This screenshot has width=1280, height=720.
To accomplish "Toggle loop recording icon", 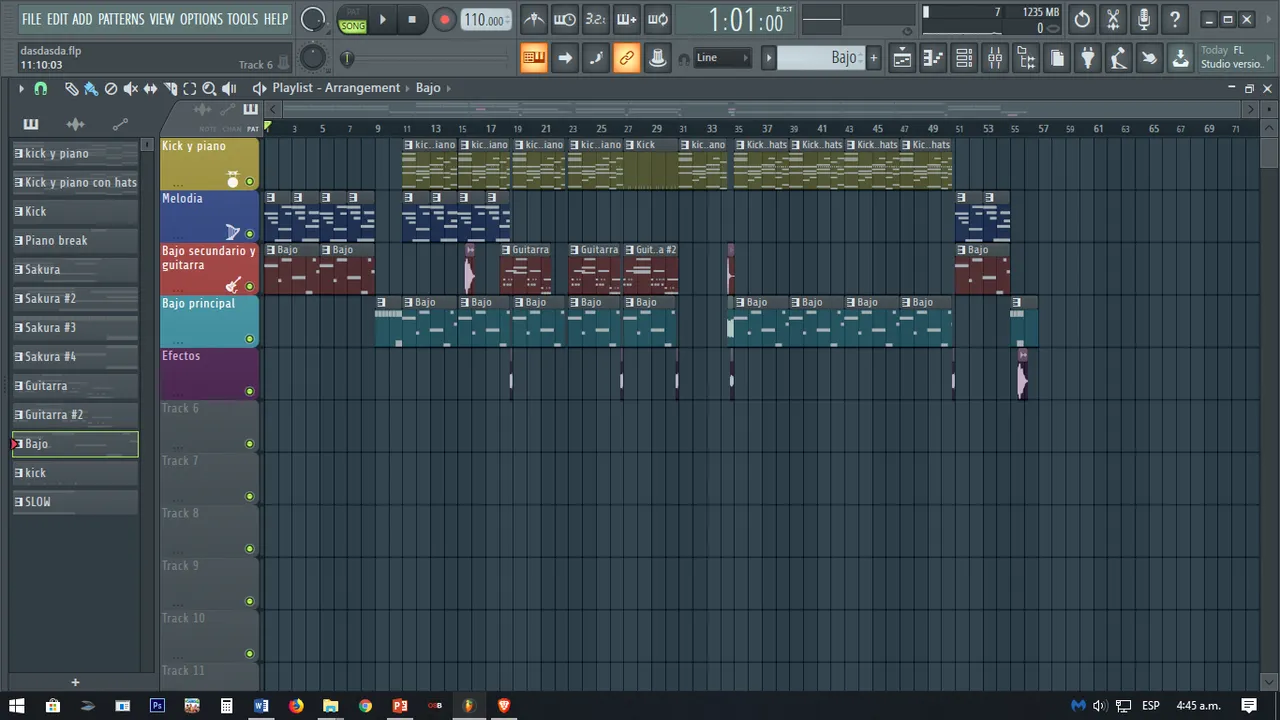I will 658,19.
